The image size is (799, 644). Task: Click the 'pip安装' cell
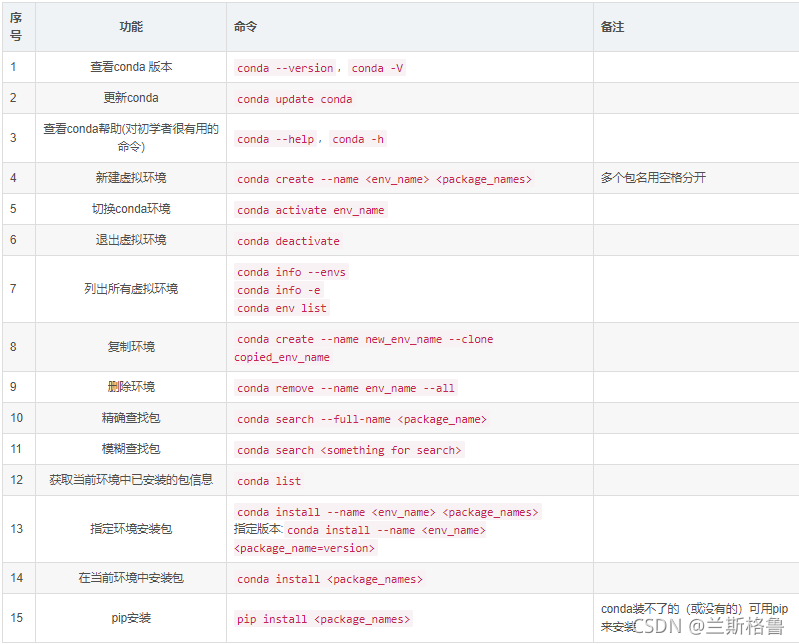[x=131, y=618]
